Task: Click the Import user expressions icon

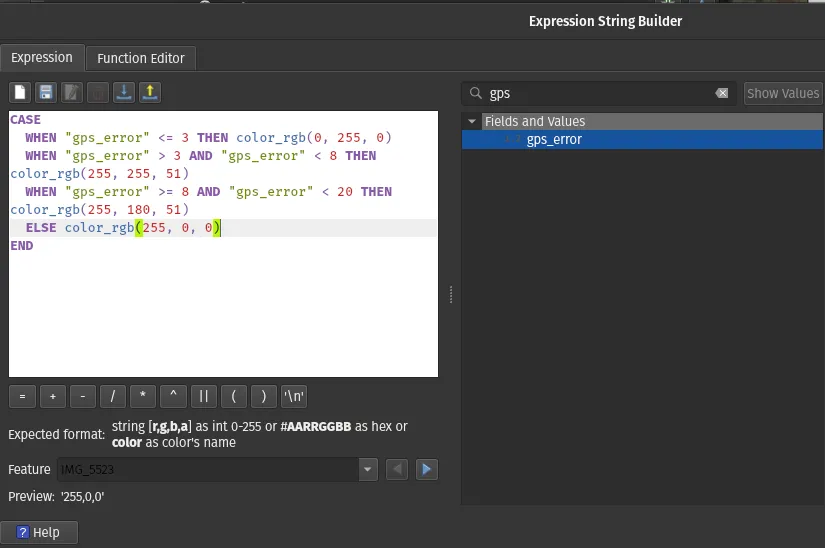Action: [124, 93]
